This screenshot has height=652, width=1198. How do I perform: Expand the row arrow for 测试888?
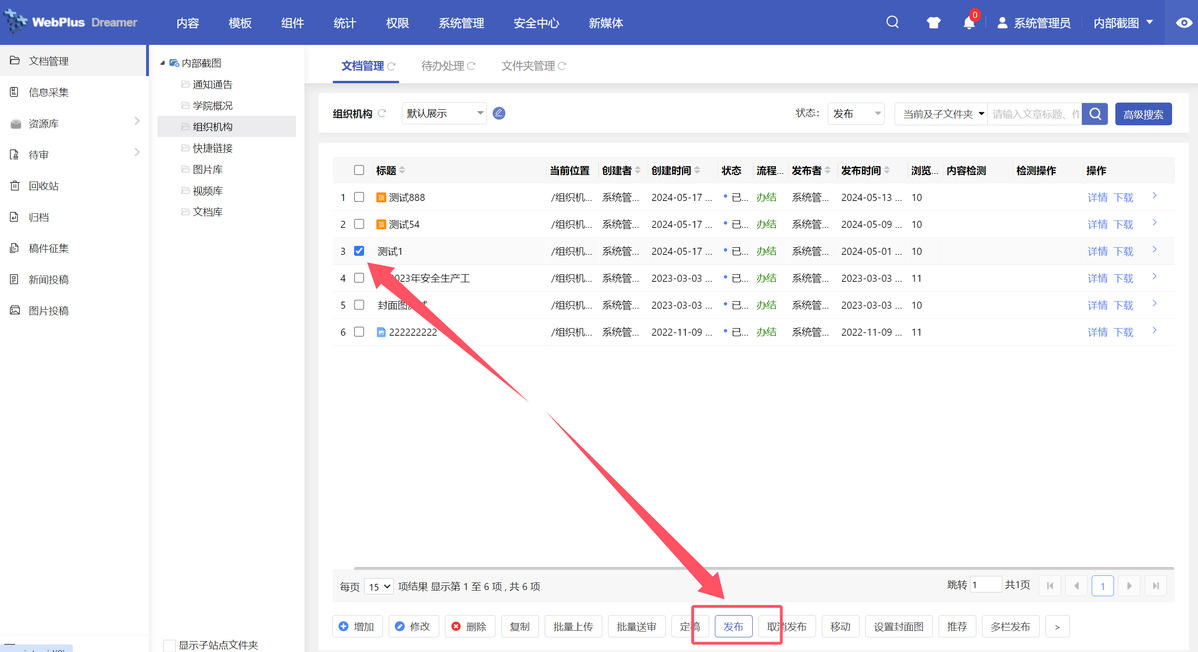click(1154, 196)
